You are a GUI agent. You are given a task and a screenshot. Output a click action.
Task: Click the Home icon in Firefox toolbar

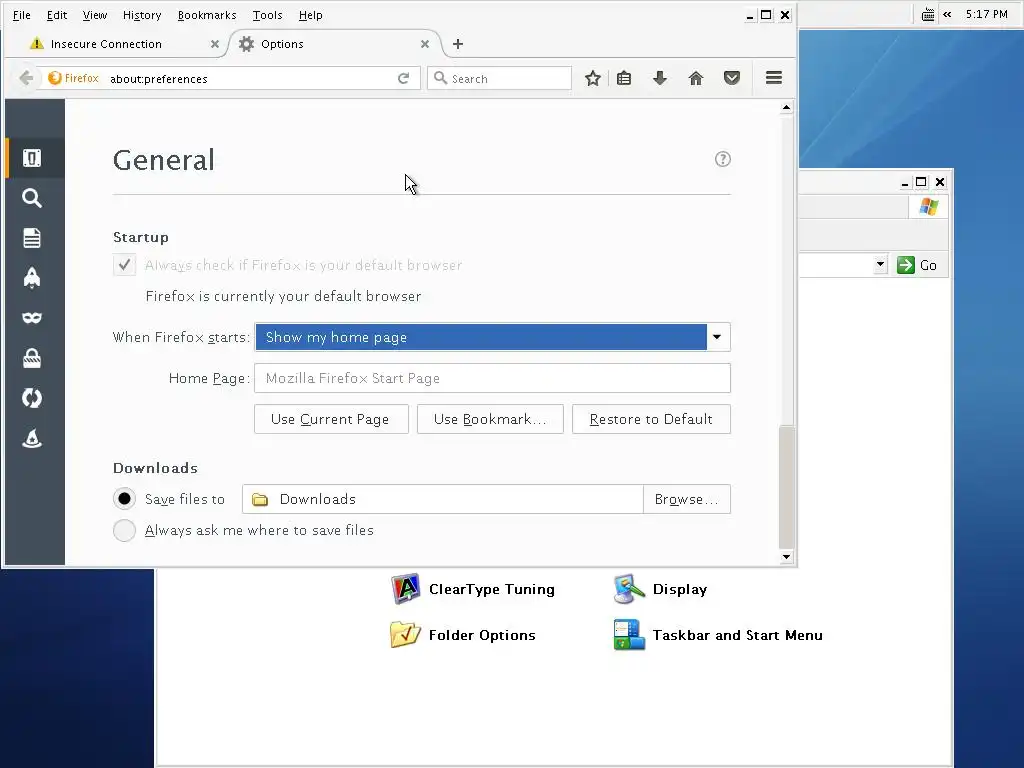[696, 78]
